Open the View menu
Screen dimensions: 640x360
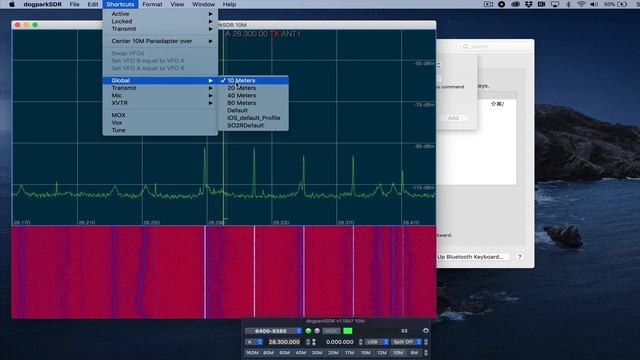pyautogui.click(x=177, y=4)
